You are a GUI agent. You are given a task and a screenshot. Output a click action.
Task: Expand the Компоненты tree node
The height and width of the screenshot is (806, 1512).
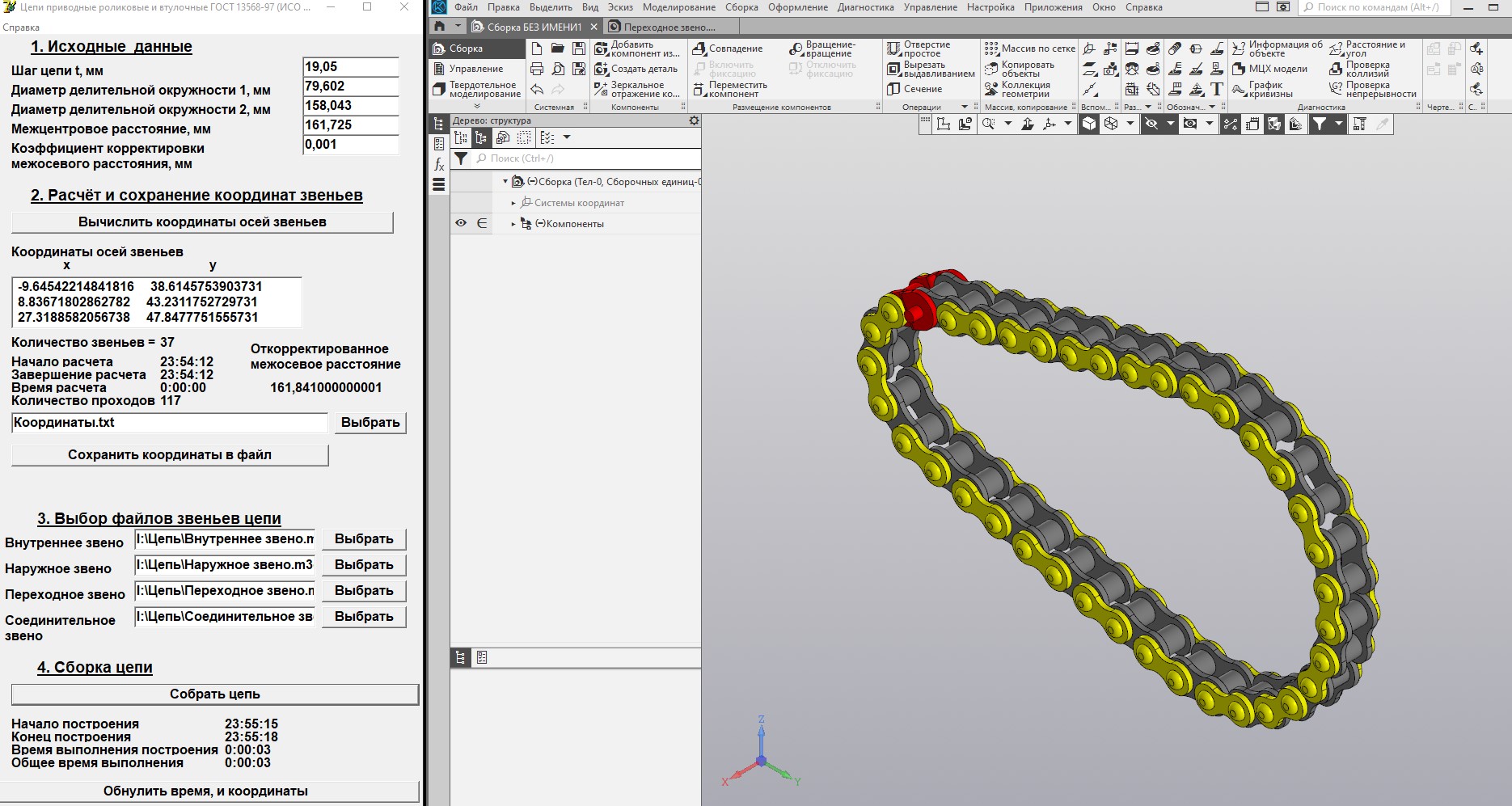point(513,224)
